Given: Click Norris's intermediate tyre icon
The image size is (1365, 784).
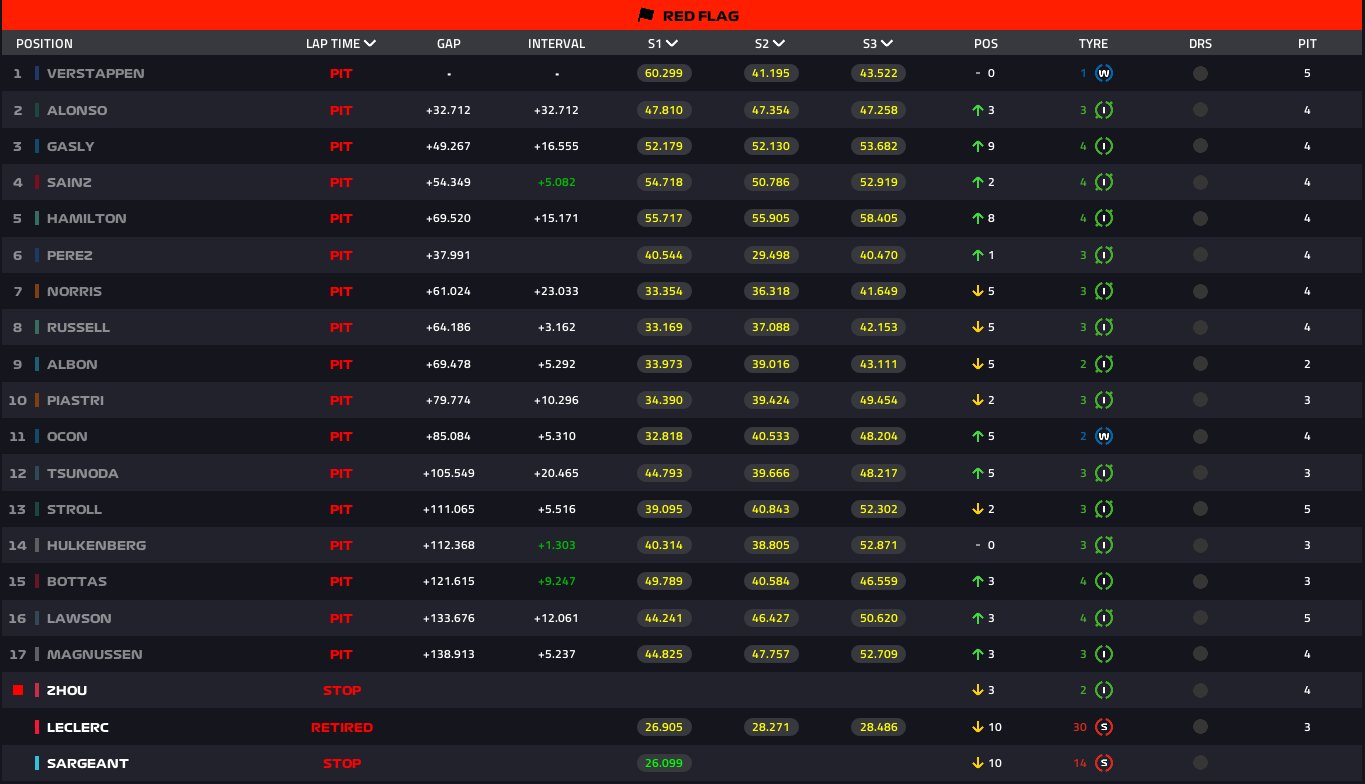Looking at the screenshot, I should click(1104, 291).
